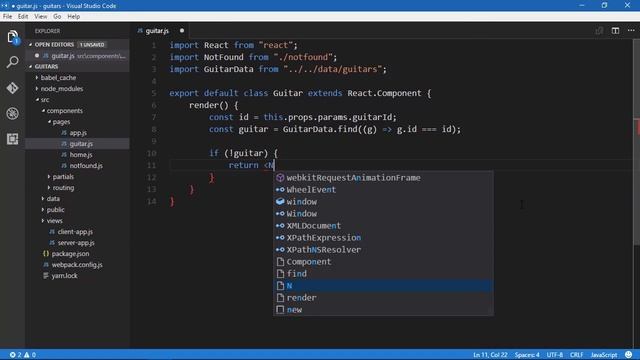This screenshot has width=640, height=360.
Task: Open the Edit menu
Action: click(x=23, y=17)
